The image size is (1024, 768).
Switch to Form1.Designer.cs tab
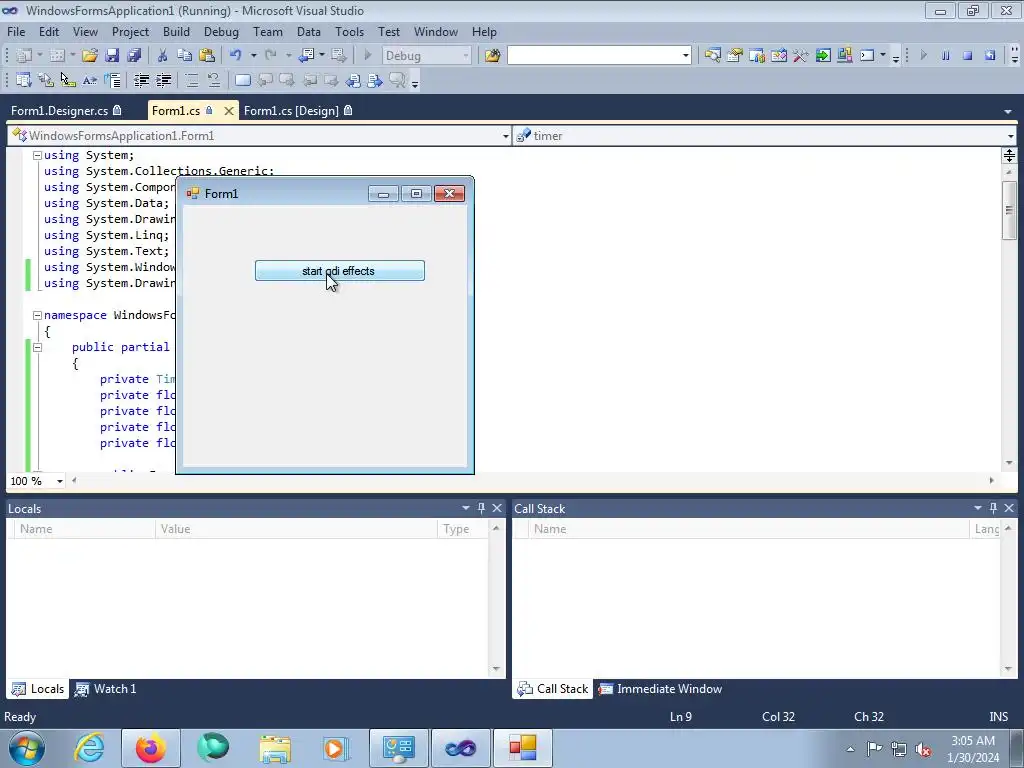click(x=66, y=110)
